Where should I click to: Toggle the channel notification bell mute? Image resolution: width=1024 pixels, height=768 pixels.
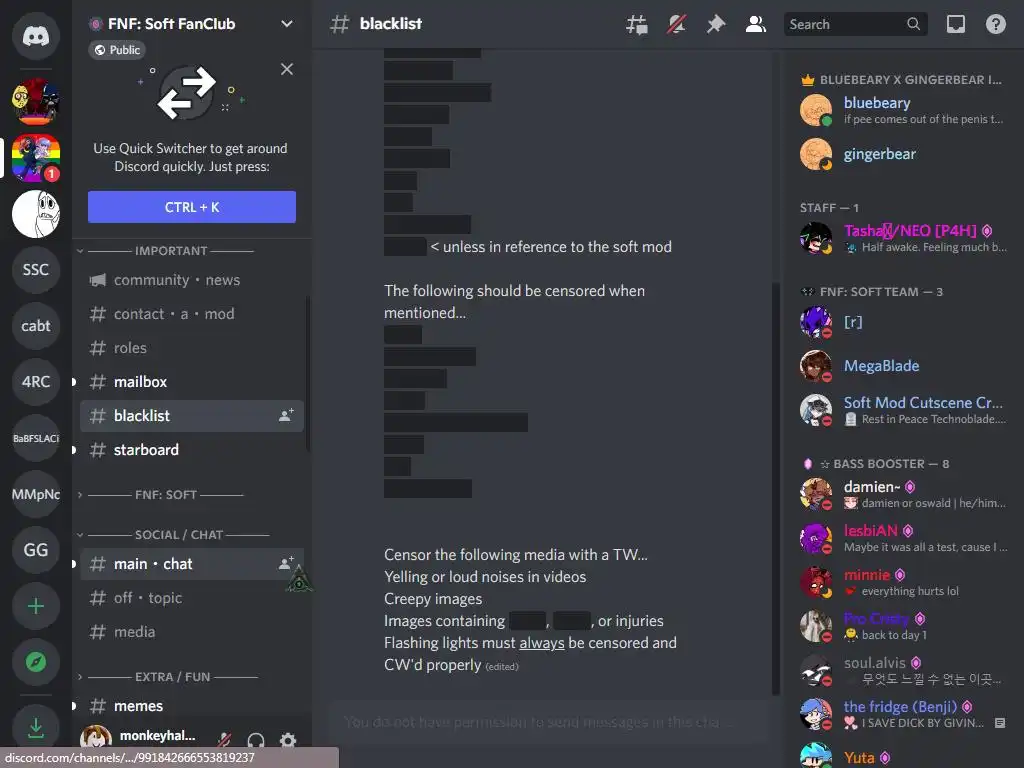pyautogui.click(x=676, y=24)
